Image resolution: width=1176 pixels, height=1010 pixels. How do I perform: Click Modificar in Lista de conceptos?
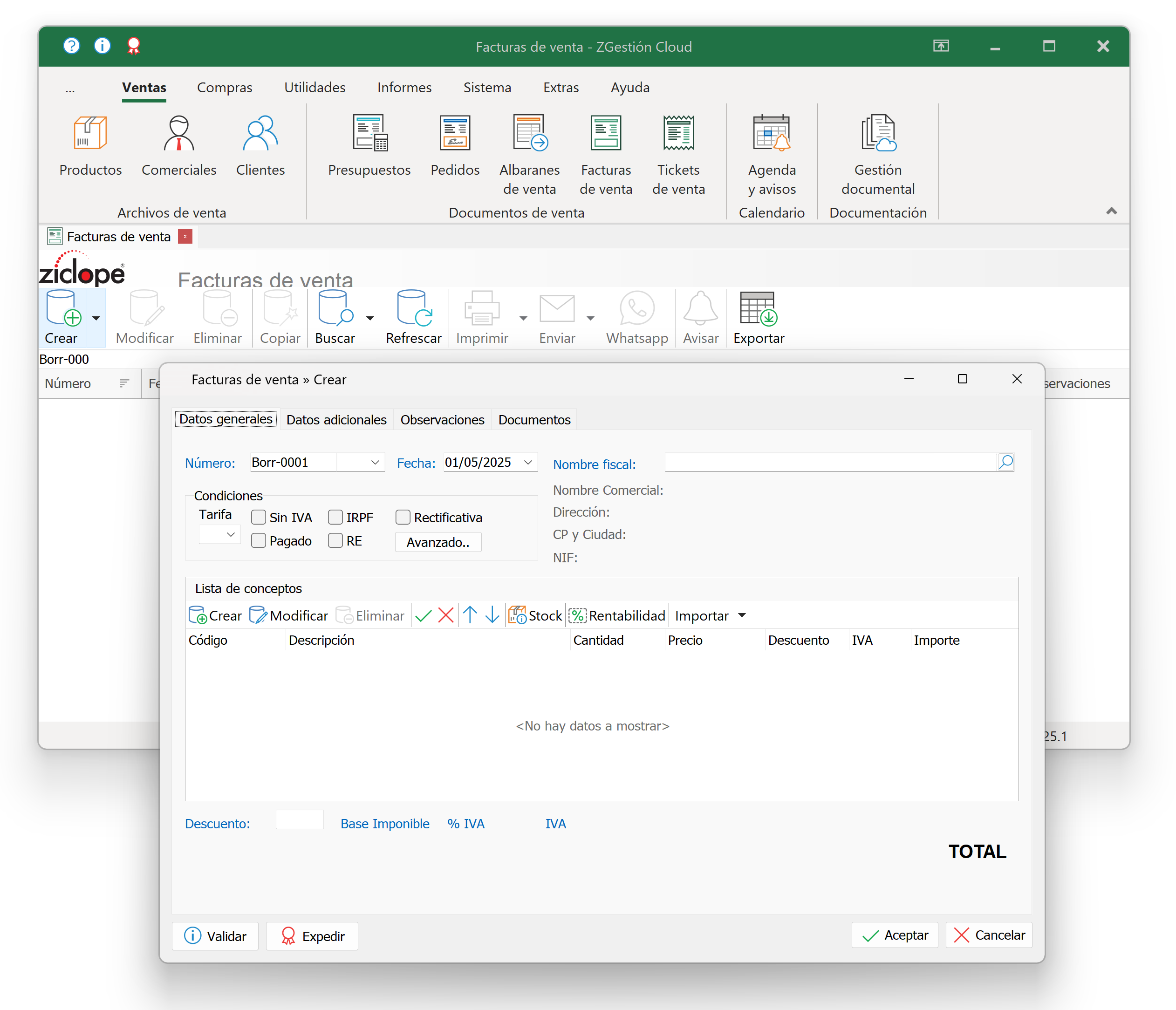[288, 616]
